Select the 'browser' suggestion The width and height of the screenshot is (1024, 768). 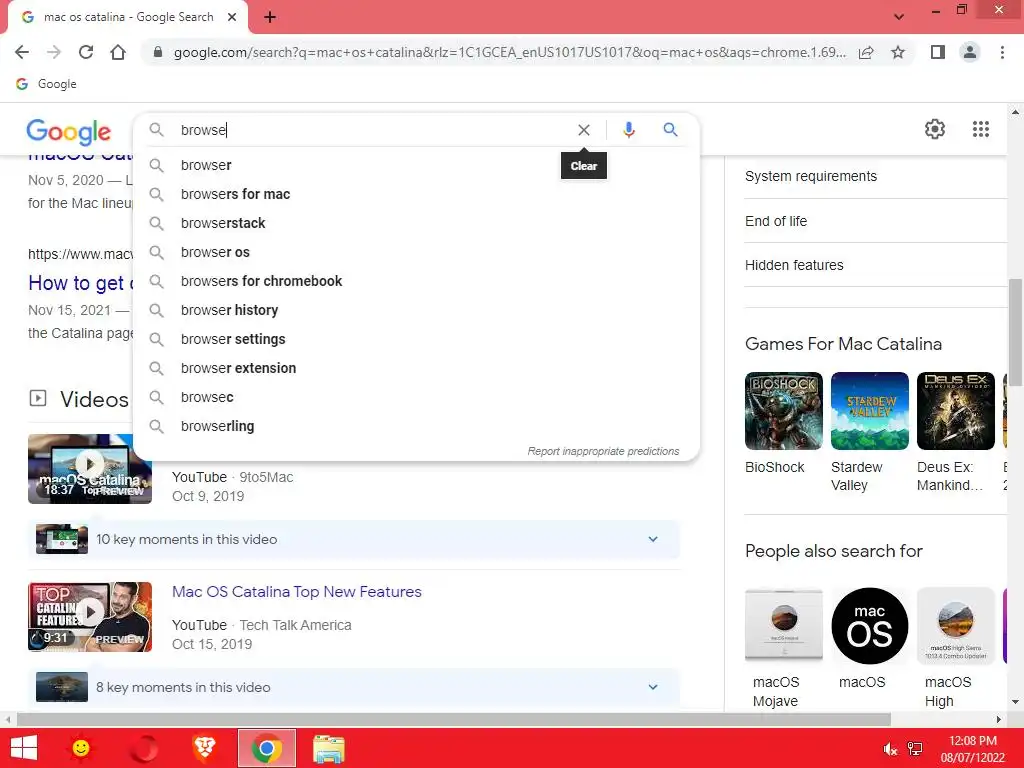tap(417, 165)
